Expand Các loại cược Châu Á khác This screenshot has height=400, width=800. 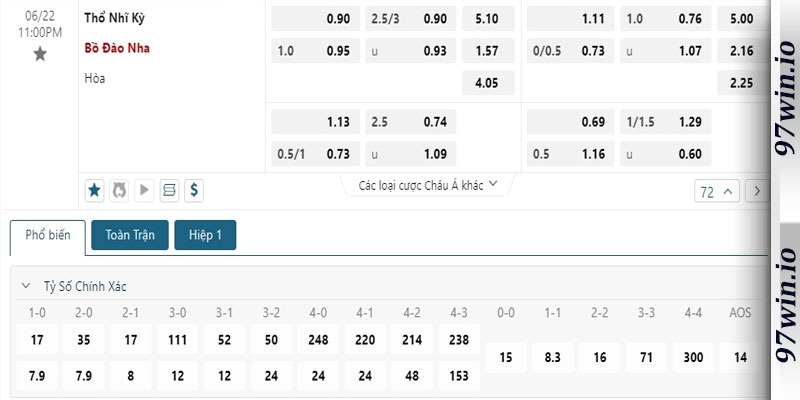click(x=428, y=185)
